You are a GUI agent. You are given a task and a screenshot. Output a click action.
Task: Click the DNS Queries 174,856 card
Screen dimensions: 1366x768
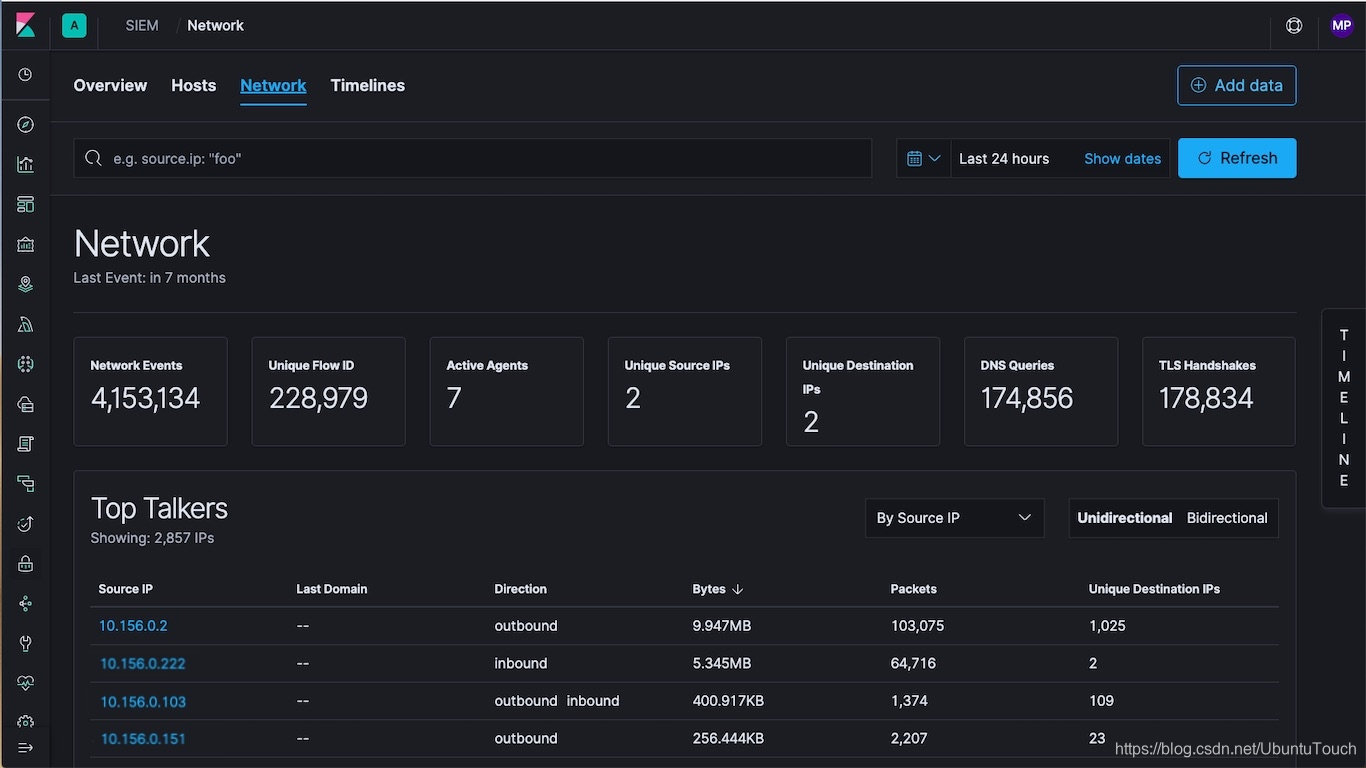pyautogui.click(x=1040, y=391)
